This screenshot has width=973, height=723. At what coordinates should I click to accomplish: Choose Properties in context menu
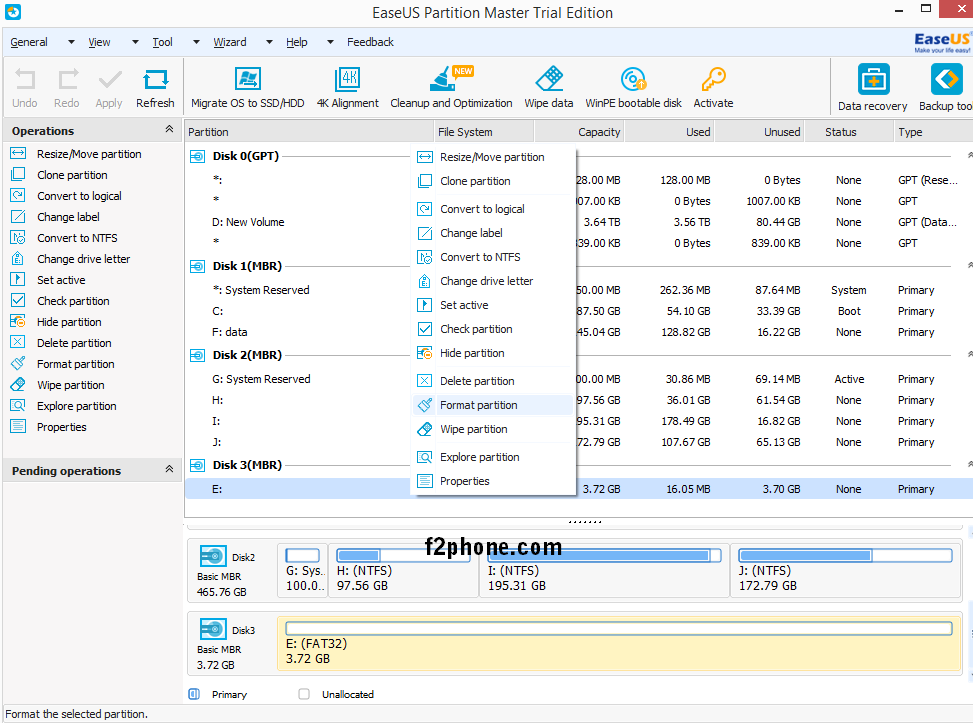[x=493, y=482]
